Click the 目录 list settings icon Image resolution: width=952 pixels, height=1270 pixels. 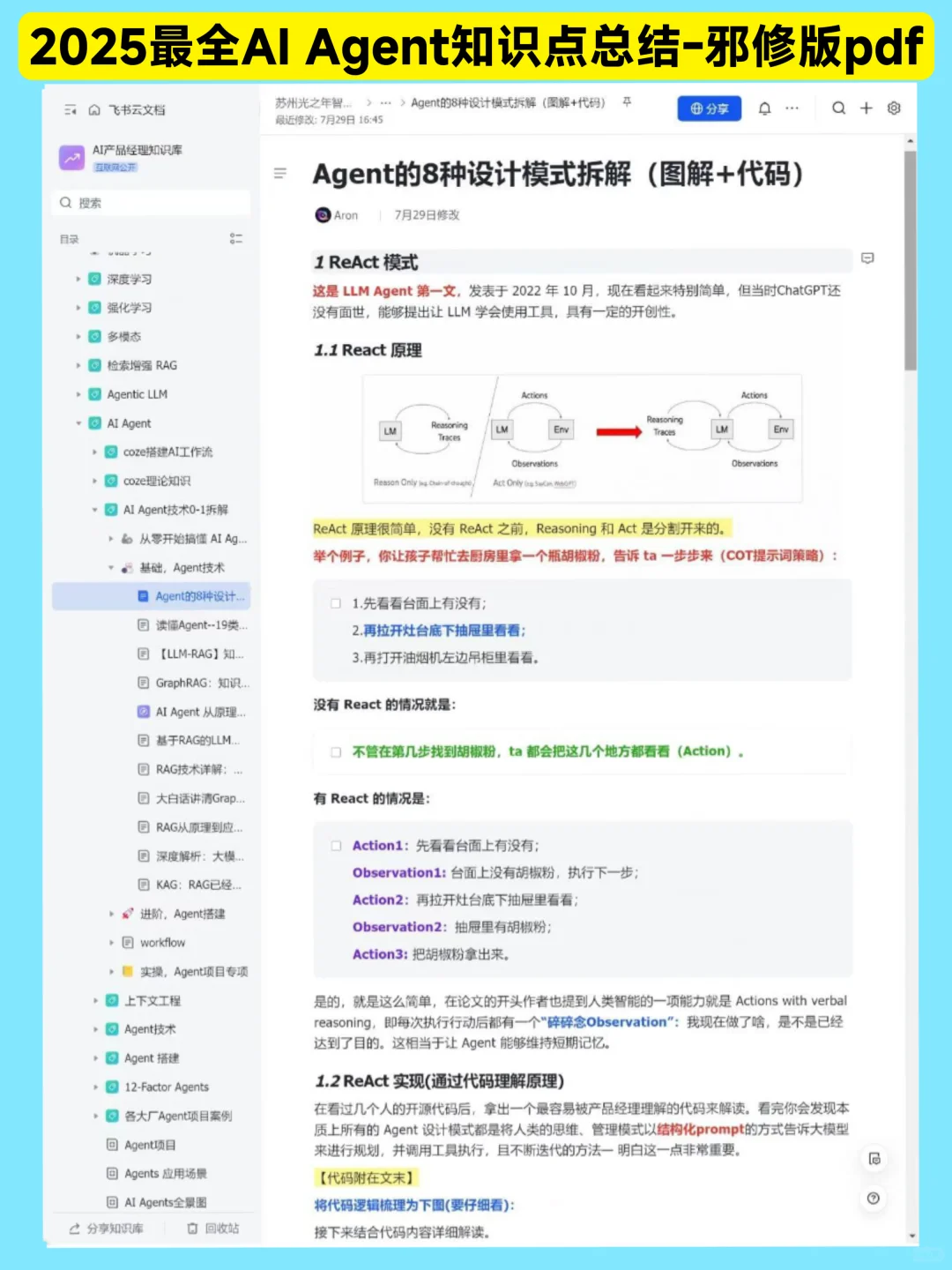coord(235,239)
